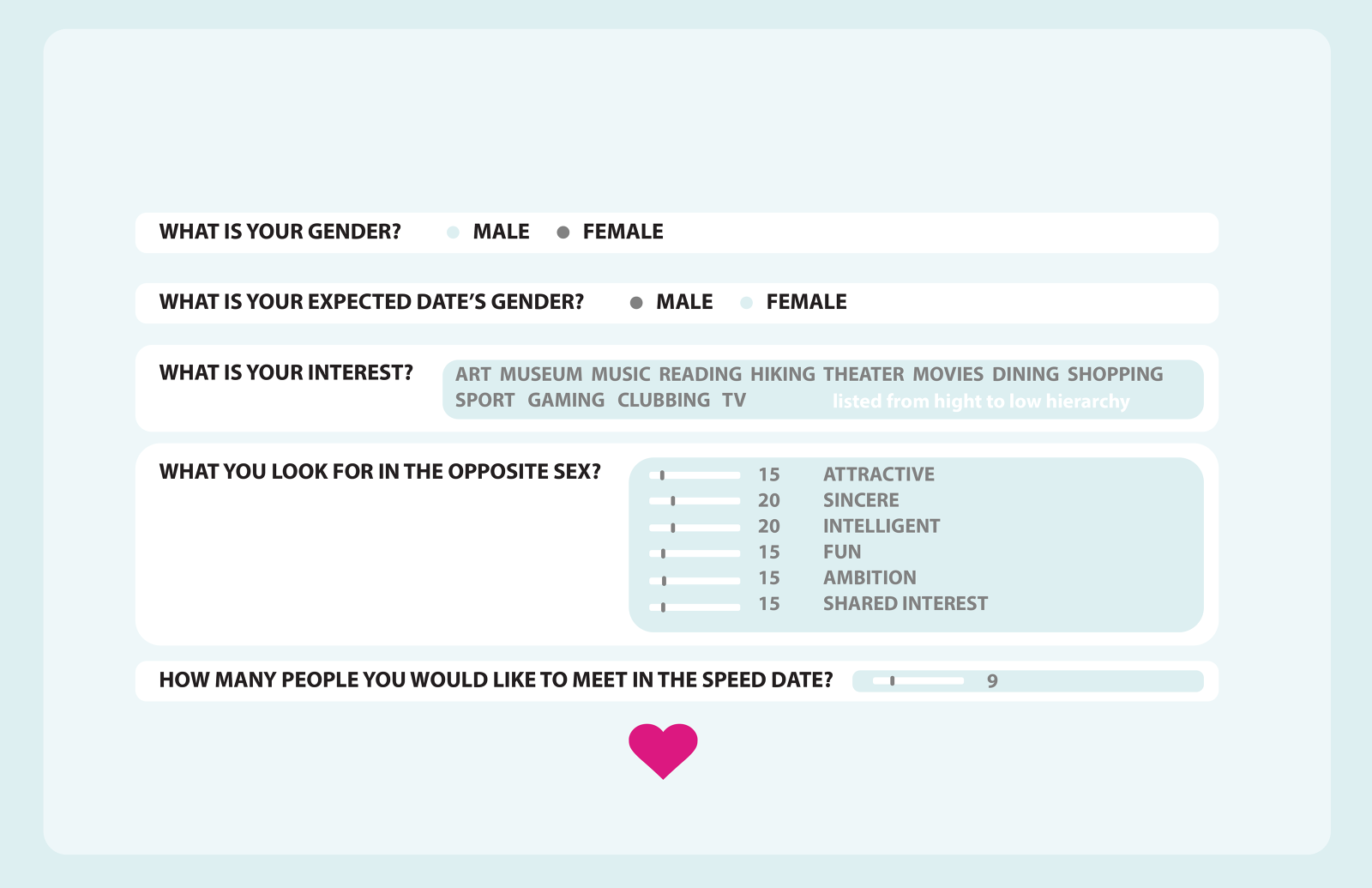Click the CLUBBING interest tag

pos(664,401)
